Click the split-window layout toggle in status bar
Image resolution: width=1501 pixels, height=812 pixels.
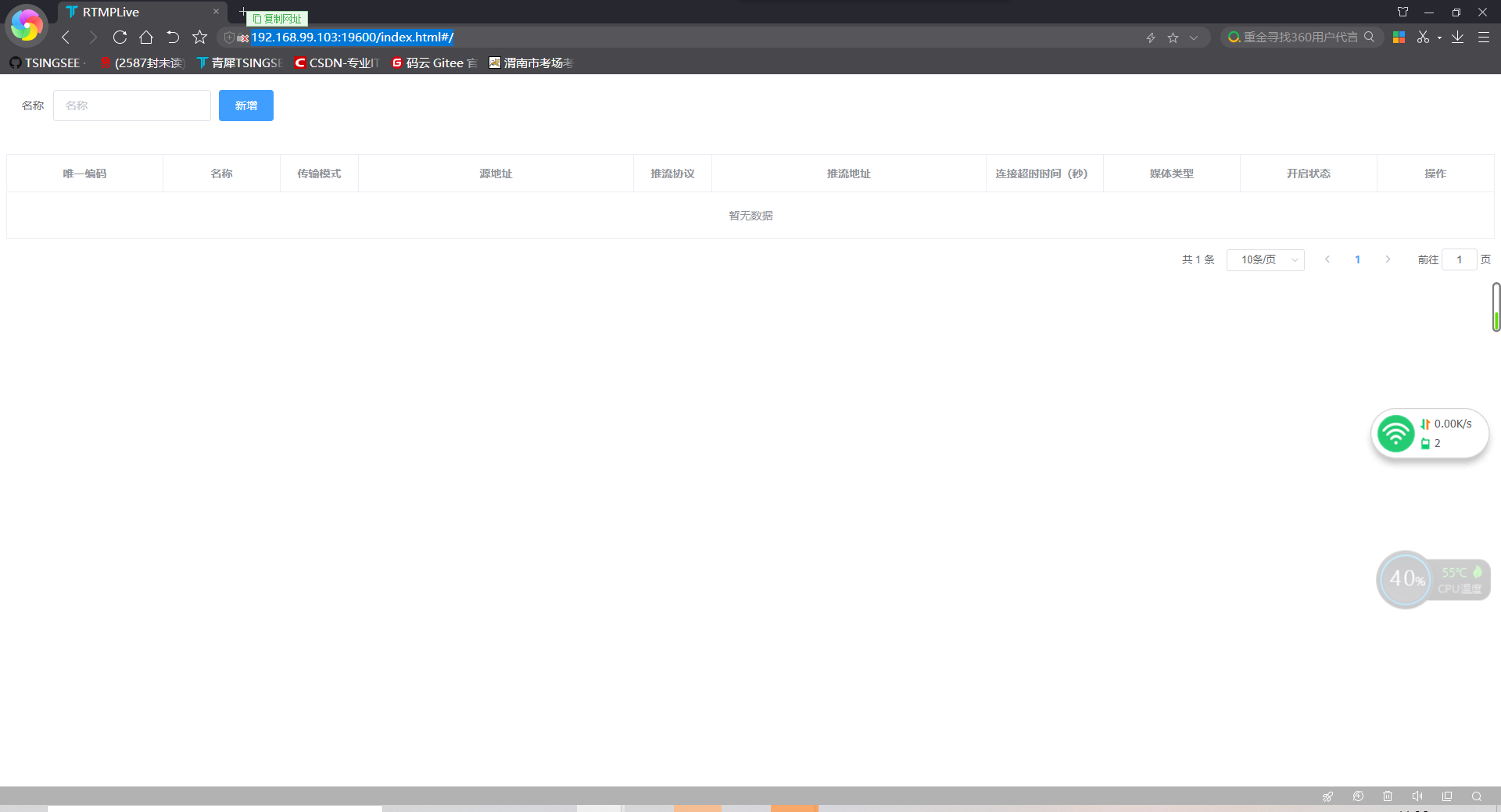[x=1447, y=796]
